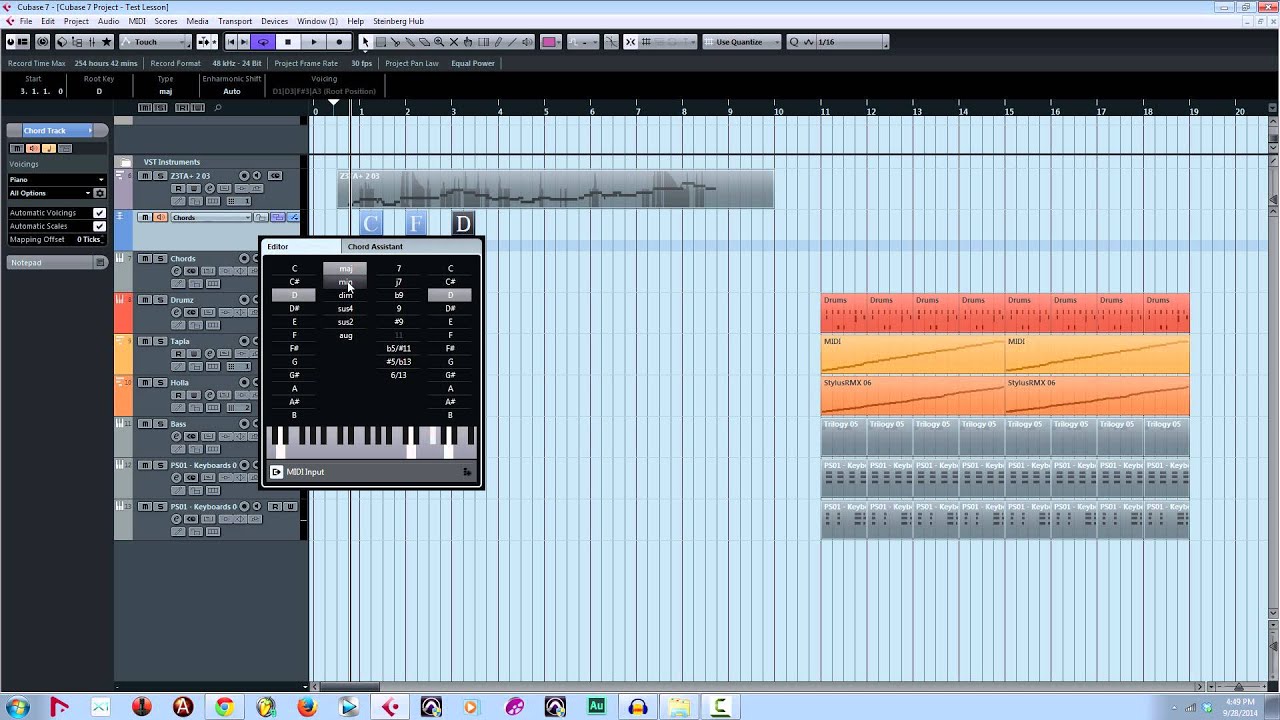The width and height of the screenshot is (1280, 720).
Task: Open the Touch automation mode dropdown
Action: (155, 42)
